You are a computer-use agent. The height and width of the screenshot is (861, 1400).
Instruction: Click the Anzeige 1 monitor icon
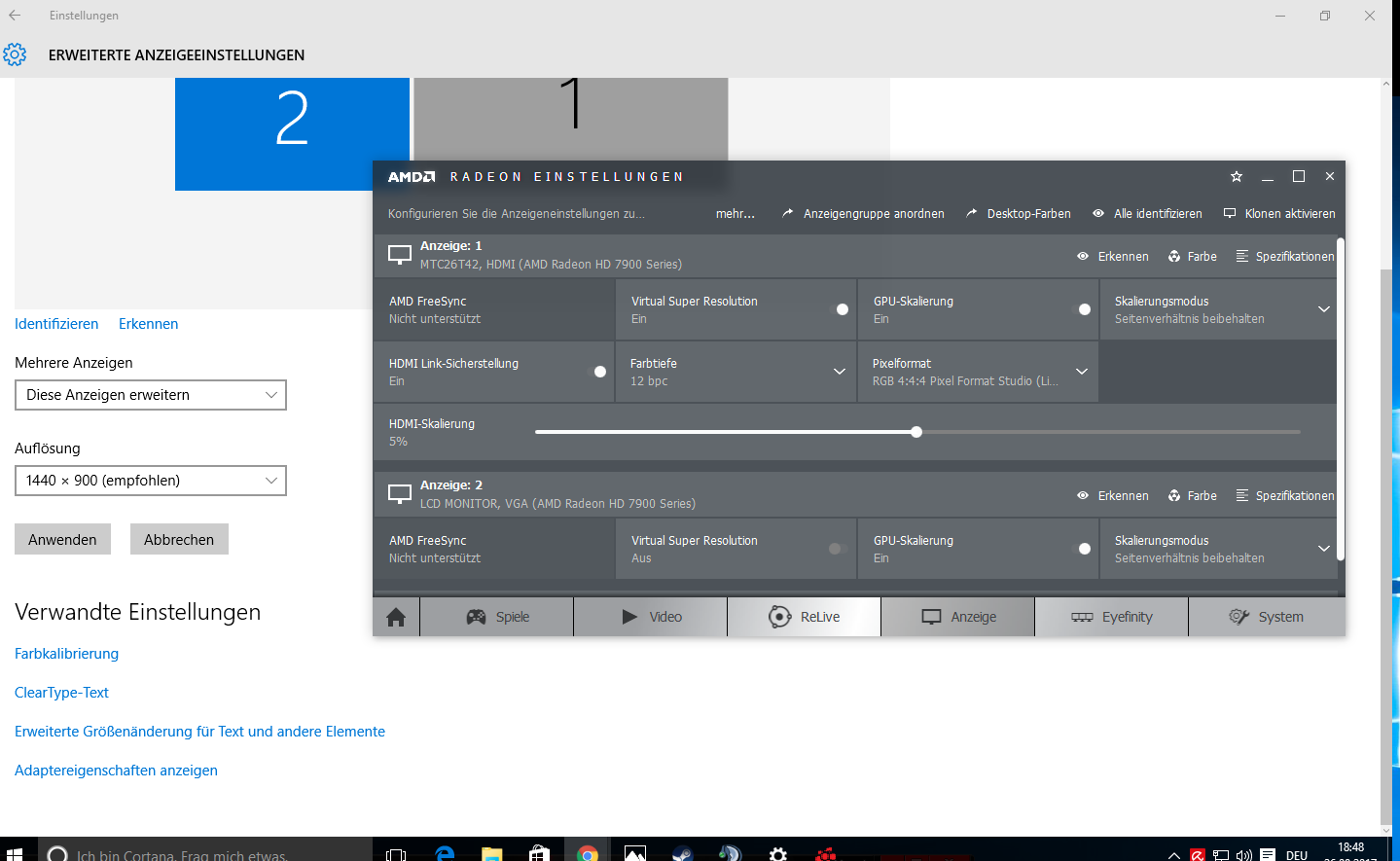[x=400, y=255]
